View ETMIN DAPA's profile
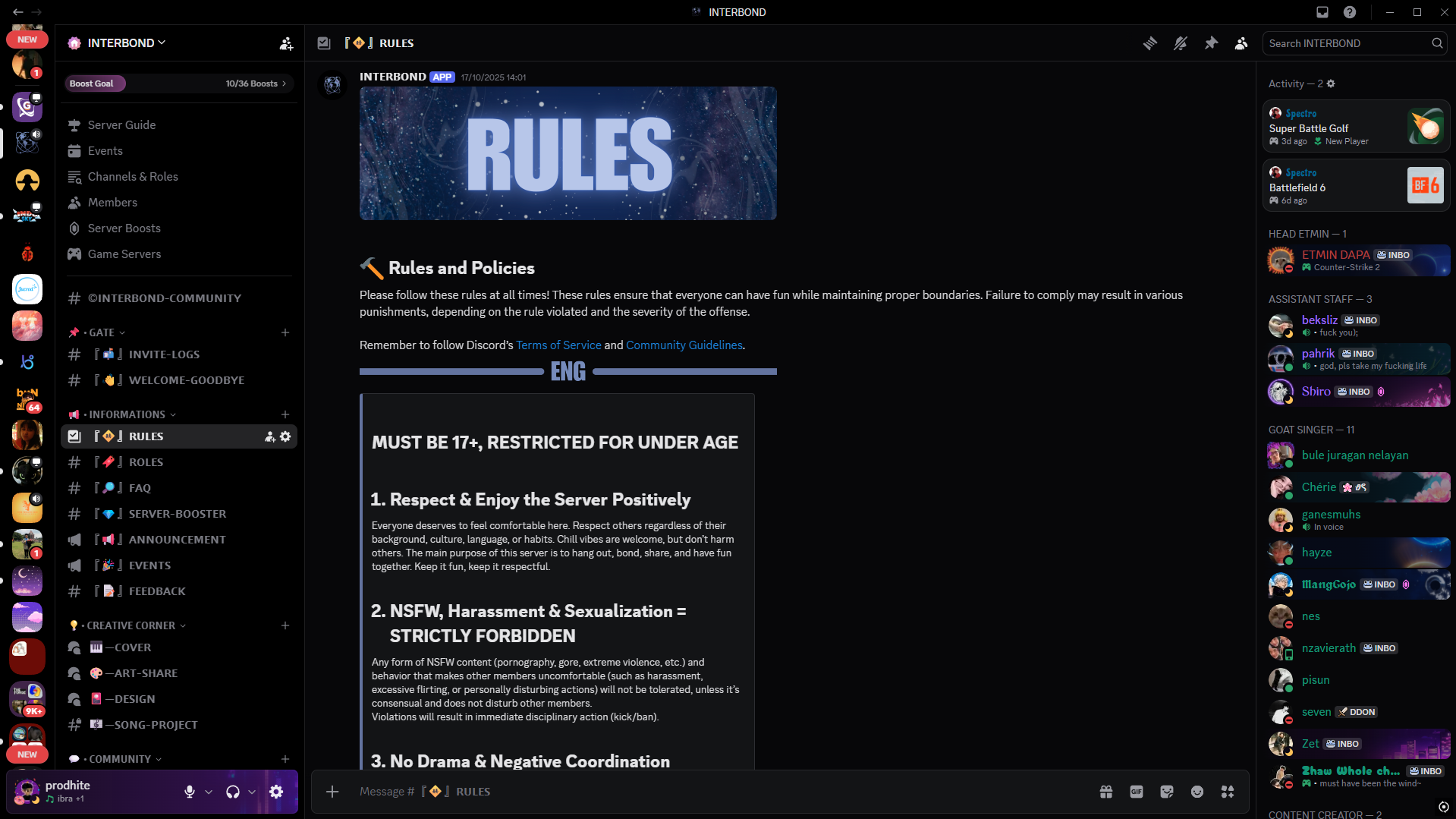Image resolution: width=1456 pixels, height=819 pixels. (1357, 260)
